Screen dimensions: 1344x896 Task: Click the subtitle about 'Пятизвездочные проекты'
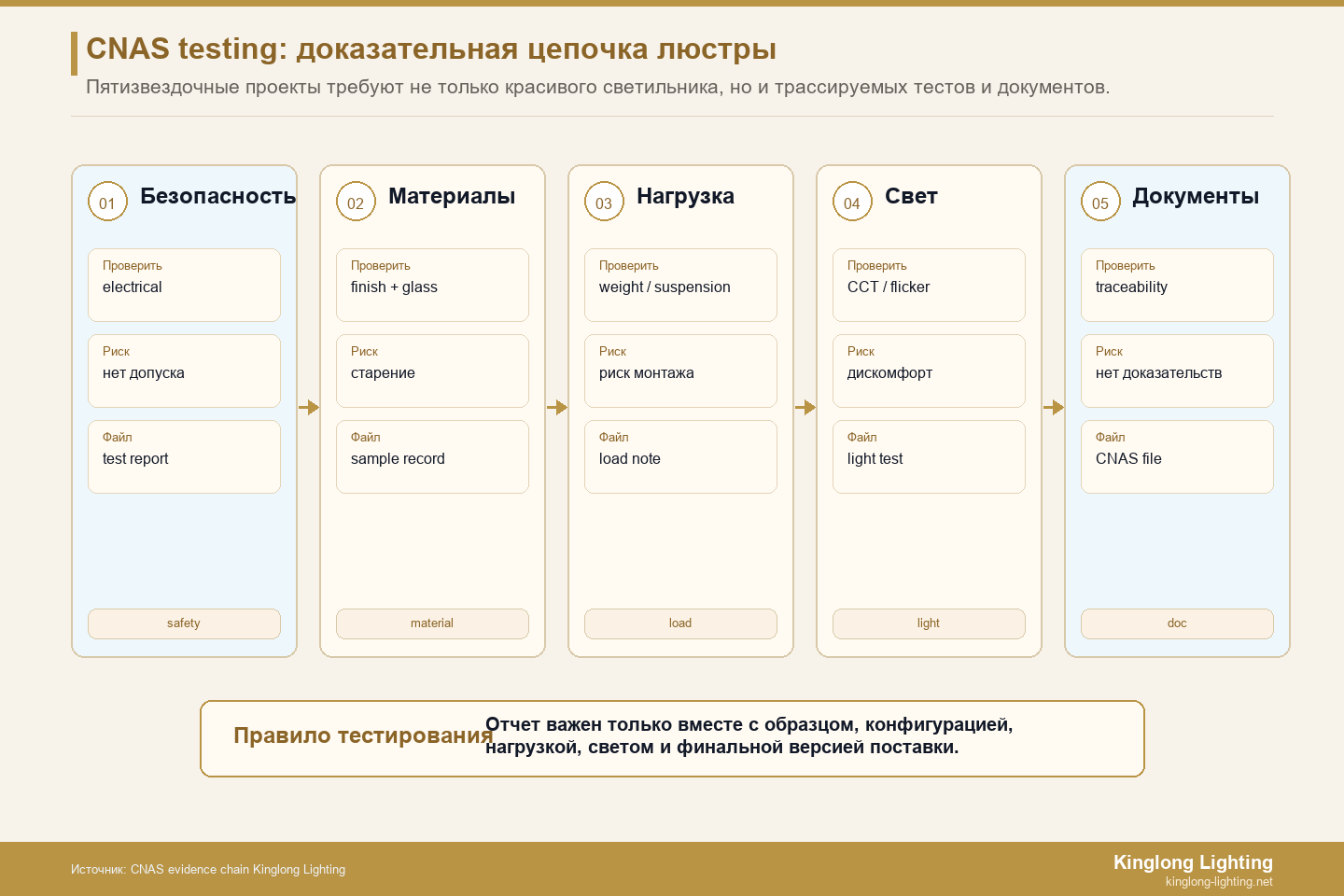click(597, 87)
